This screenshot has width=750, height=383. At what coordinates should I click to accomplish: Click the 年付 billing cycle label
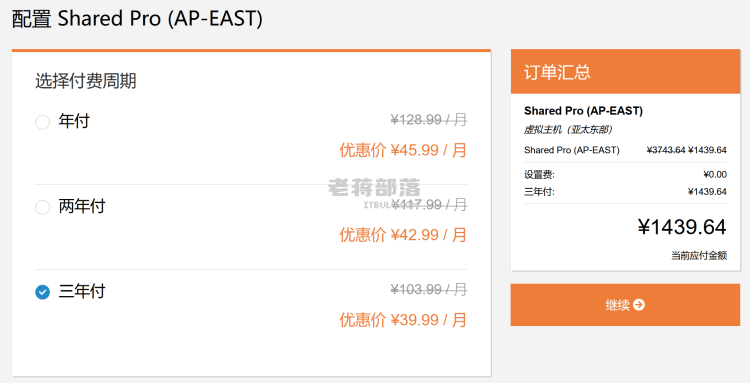(x=74, y=121)
